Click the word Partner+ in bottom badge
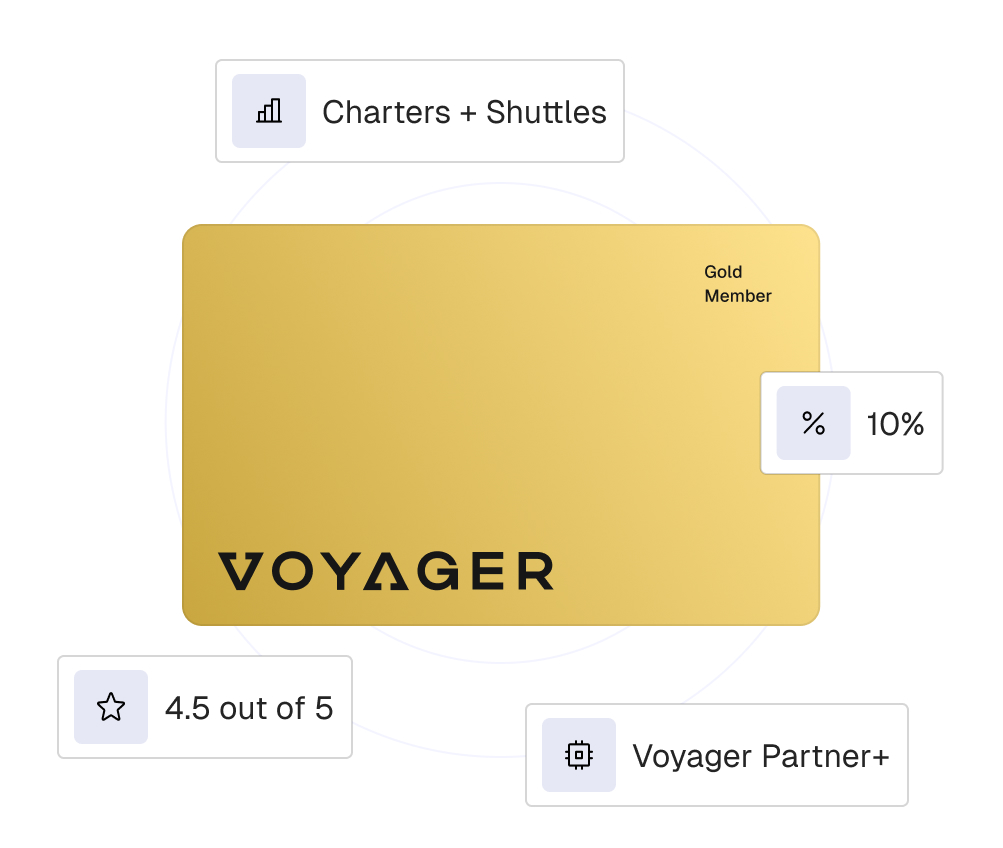Viewport: 1003px width, 848px height. tap(826, 756)
